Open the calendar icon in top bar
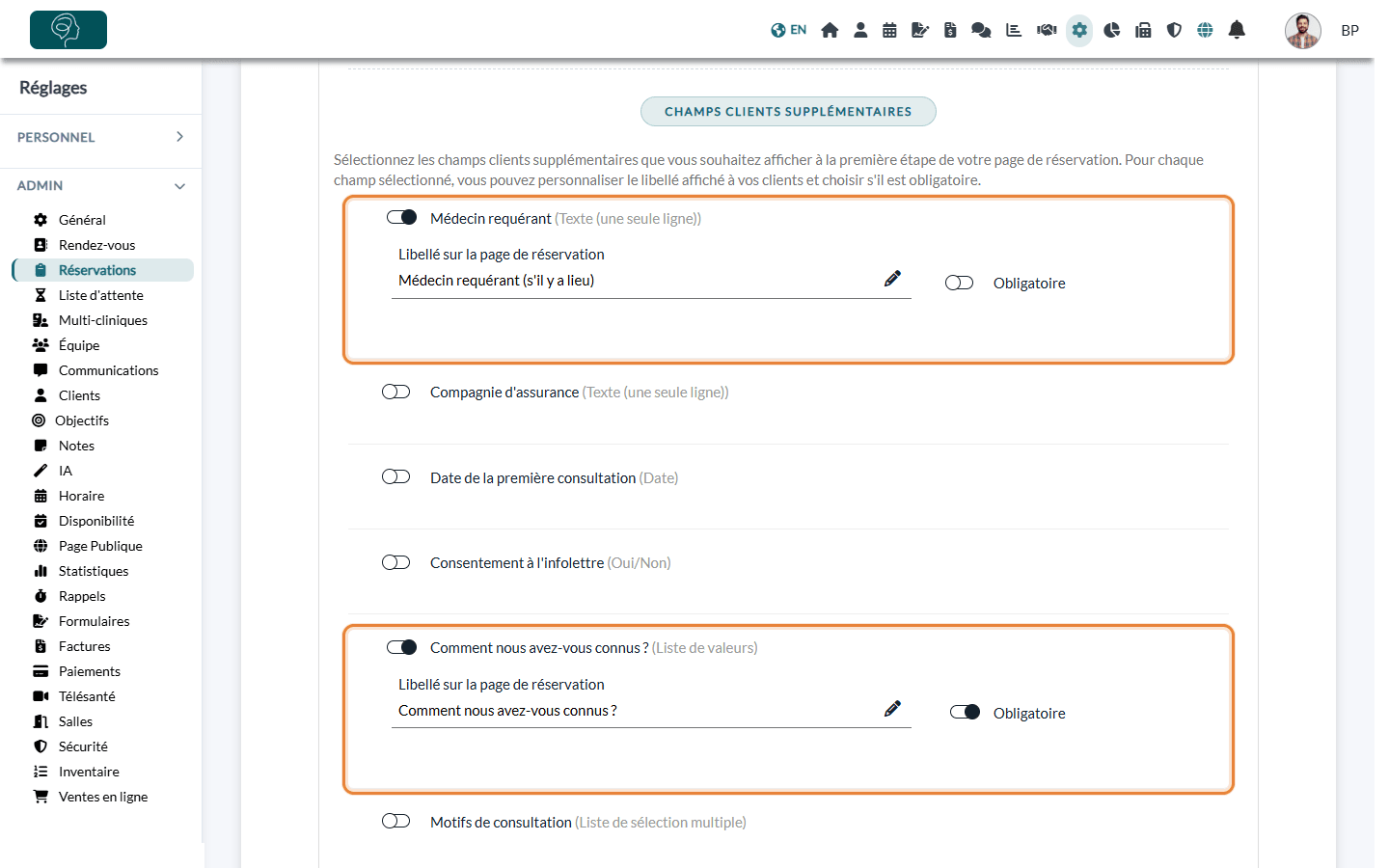1389x868 pixels. pos(889,30)
